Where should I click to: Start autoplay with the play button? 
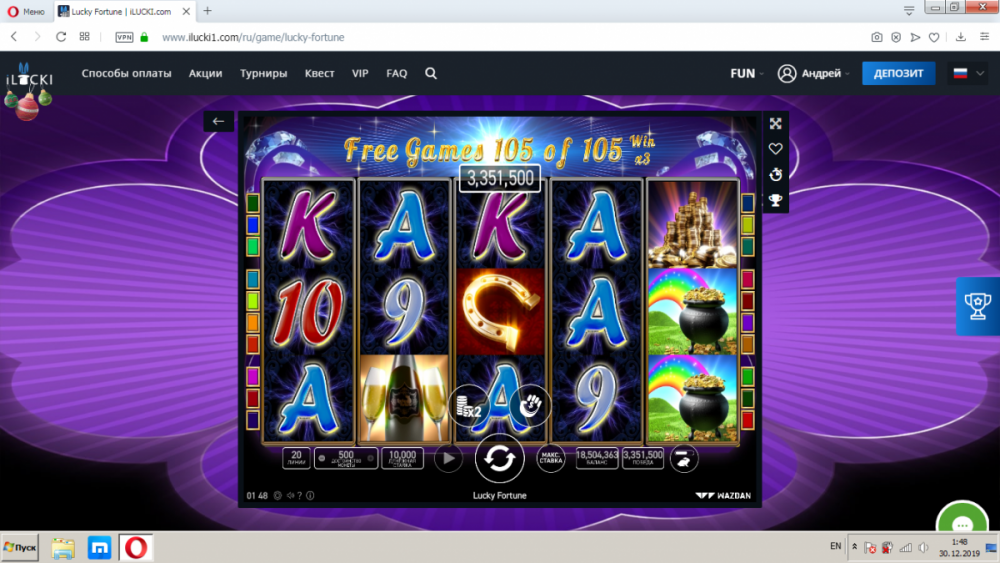tap(448, 458)
